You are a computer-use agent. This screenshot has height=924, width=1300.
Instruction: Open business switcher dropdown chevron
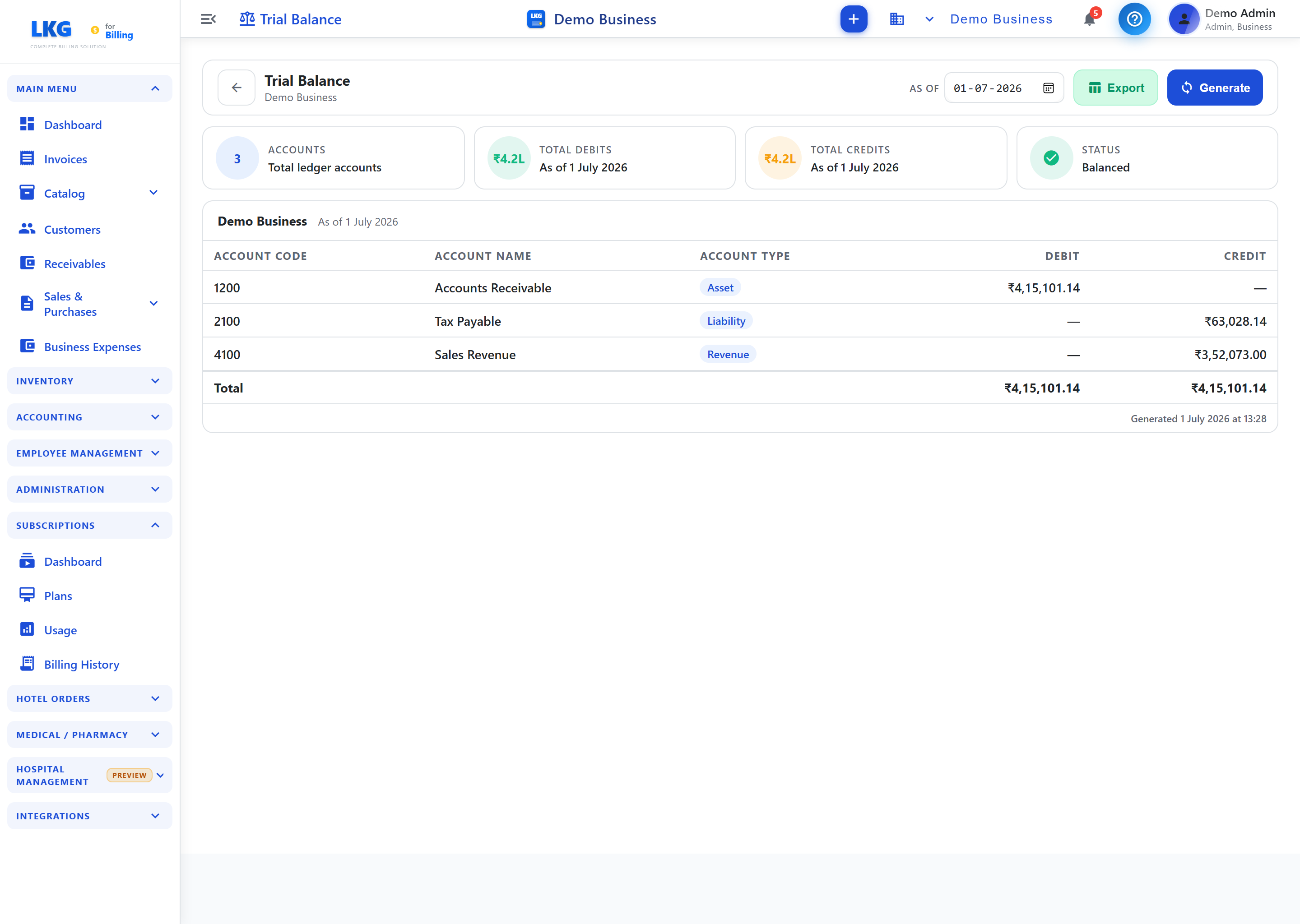pos(929,19)
